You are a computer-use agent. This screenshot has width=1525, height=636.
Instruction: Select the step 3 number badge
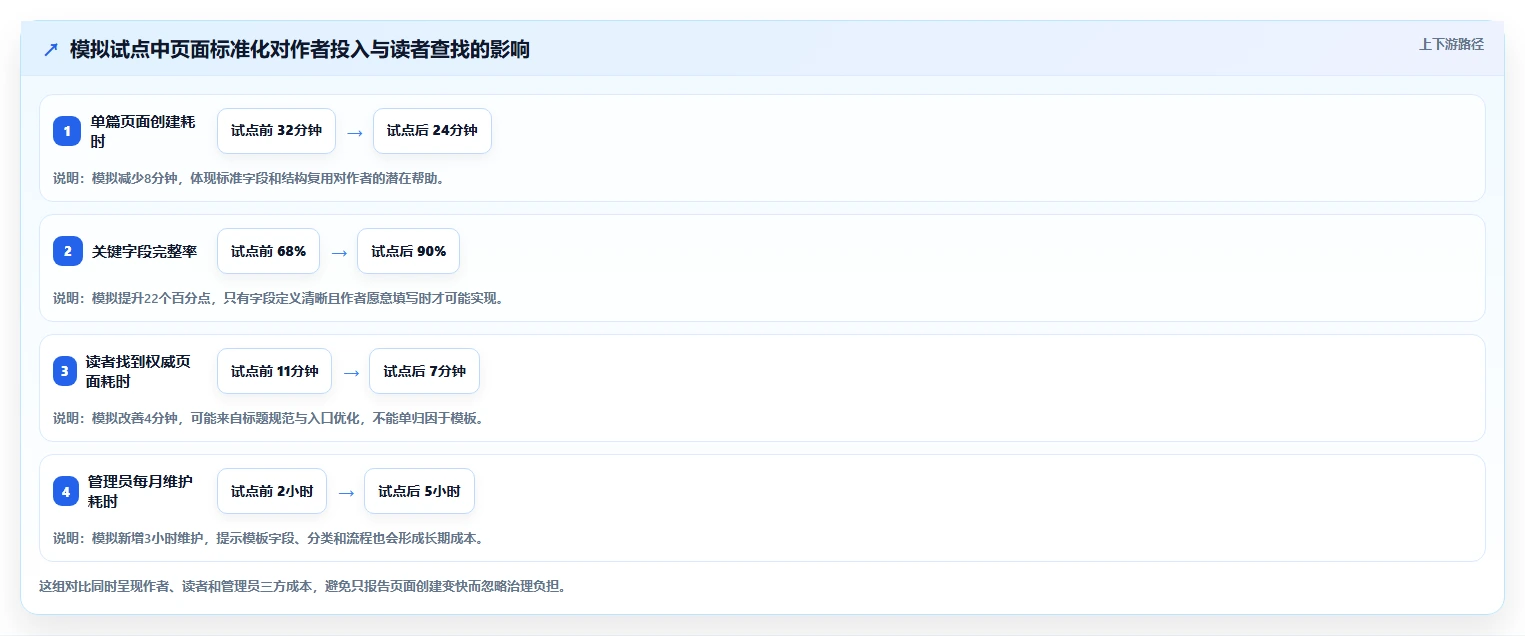click(65, 371)
